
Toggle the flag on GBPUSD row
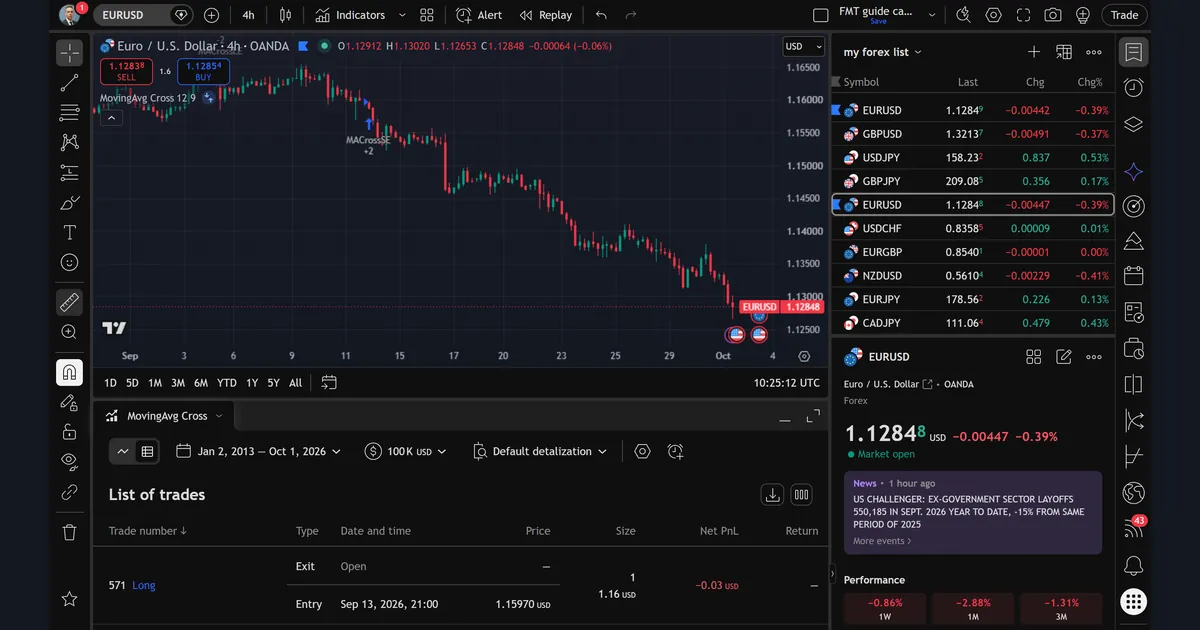tap(837, 134)
